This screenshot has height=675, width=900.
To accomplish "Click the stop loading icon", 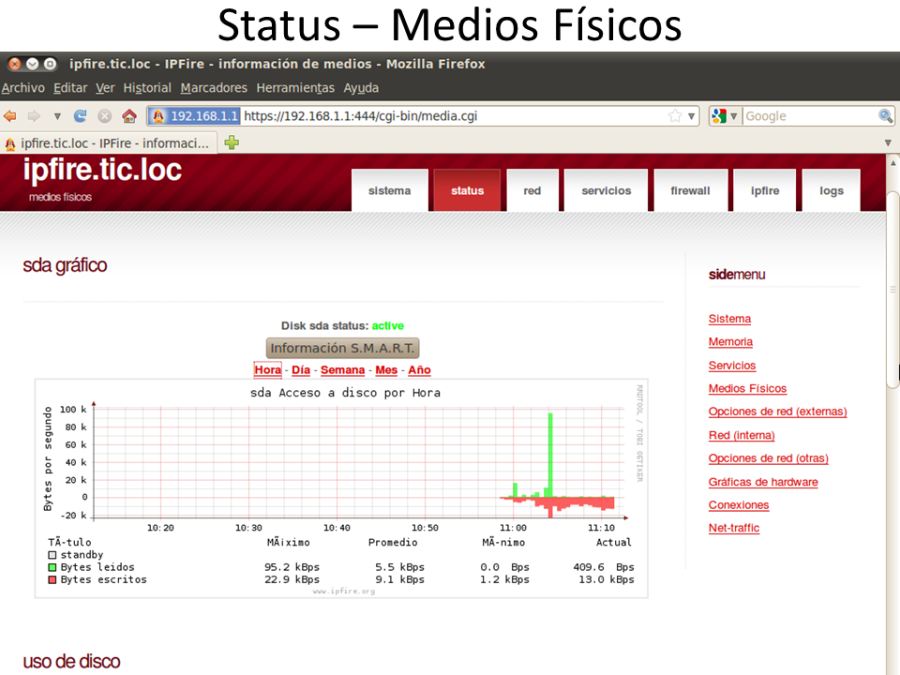I will tap(104, 116).
